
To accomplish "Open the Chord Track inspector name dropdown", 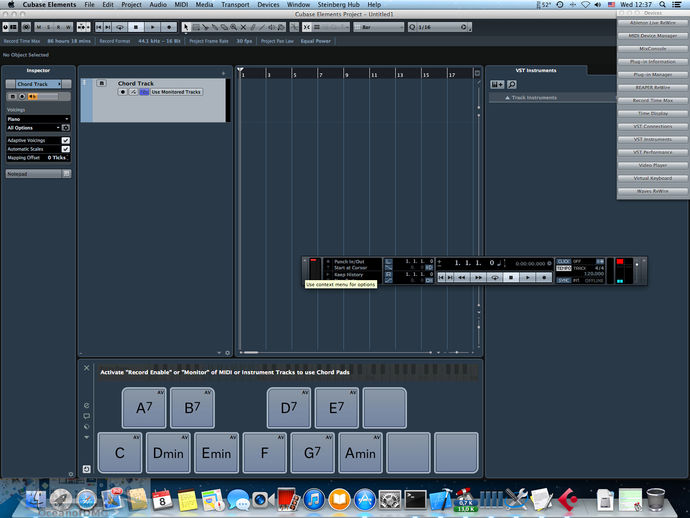I will click(38, 84).
